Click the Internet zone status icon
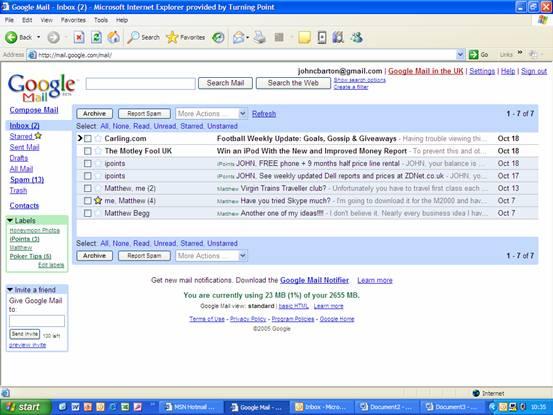Screen dimensions: 553x415 point(476,393)
